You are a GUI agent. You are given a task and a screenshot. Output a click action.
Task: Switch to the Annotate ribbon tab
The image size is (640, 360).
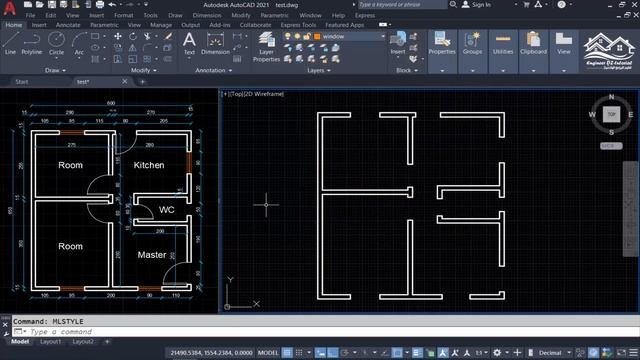[x=68, y=25]
